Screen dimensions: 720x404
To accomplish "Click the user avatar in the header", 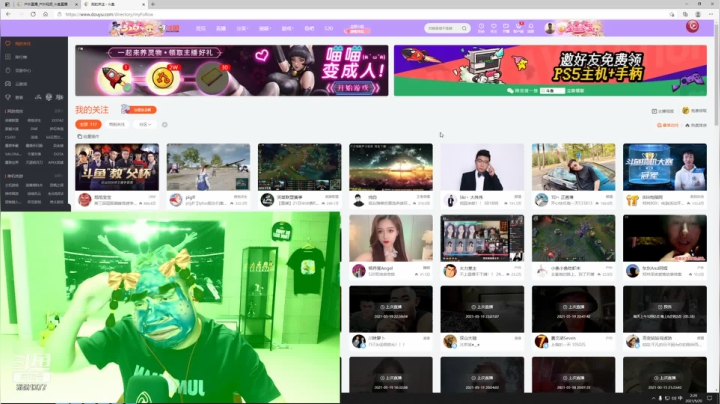I will [x=550, y=28].
